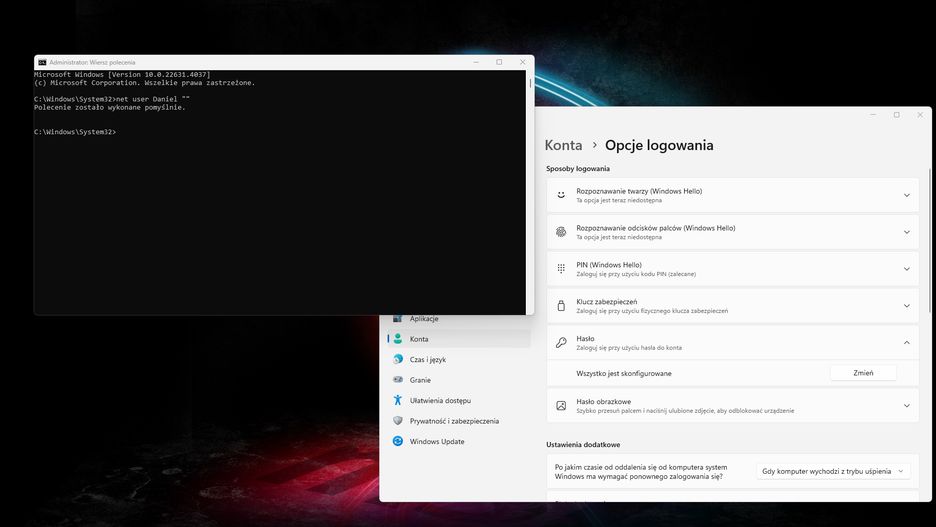Close the Settings window
This screenshot has height=527, width=936.
[x=920, y=115]
